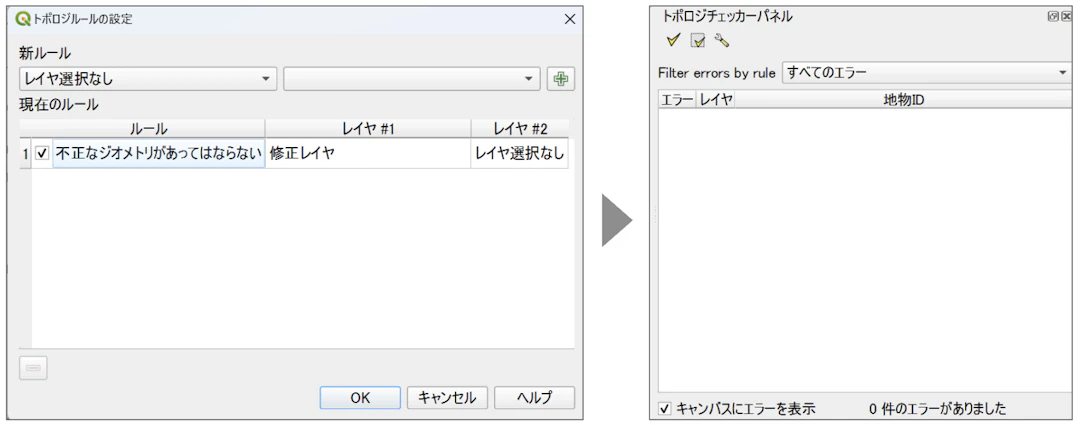The width and height of the screenshot is (1080, 425).
Task: Select the '修正レイヤ' cell in the rules table
Action: 367,154
